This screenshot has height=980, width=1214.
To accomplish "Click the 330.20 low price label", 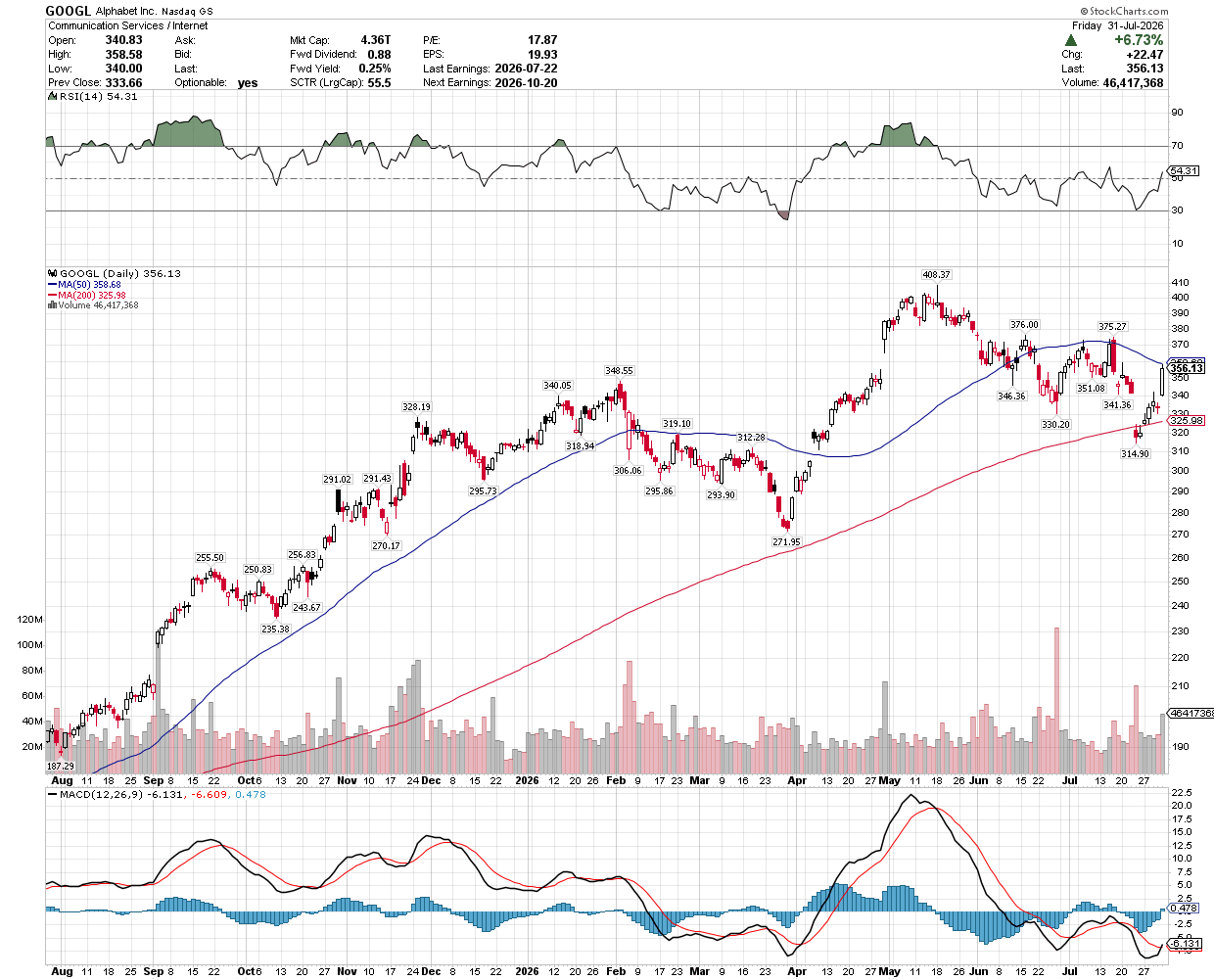I will point(1055,425).
